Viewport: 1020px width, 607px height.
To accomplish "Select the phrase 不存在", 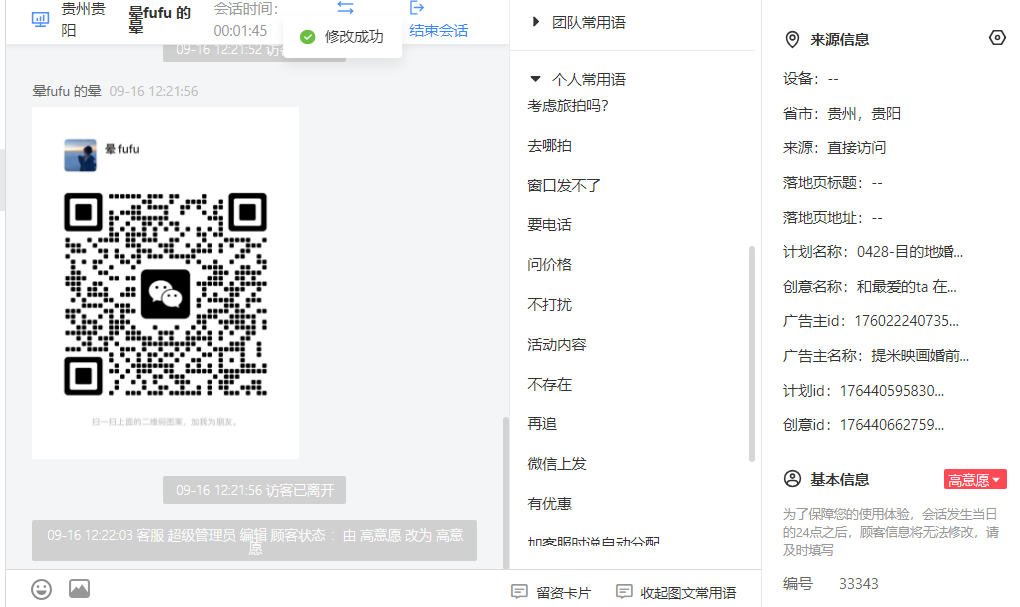I will [x=549, y=384].
